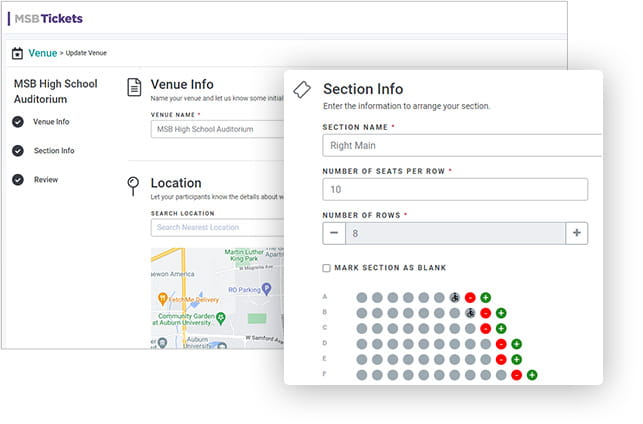This screenshot has height=424, width=643.
Task: Add a seat to row A with green plus
Action: tap(486, 298)
